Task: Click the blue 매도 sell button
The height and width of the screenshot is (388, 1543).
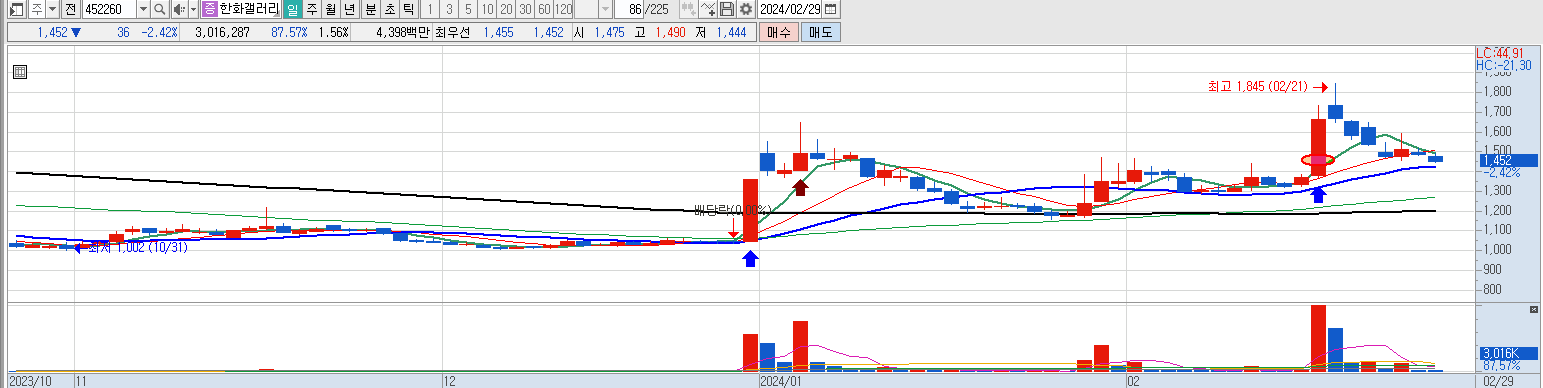Action: (x=820, y=32)
